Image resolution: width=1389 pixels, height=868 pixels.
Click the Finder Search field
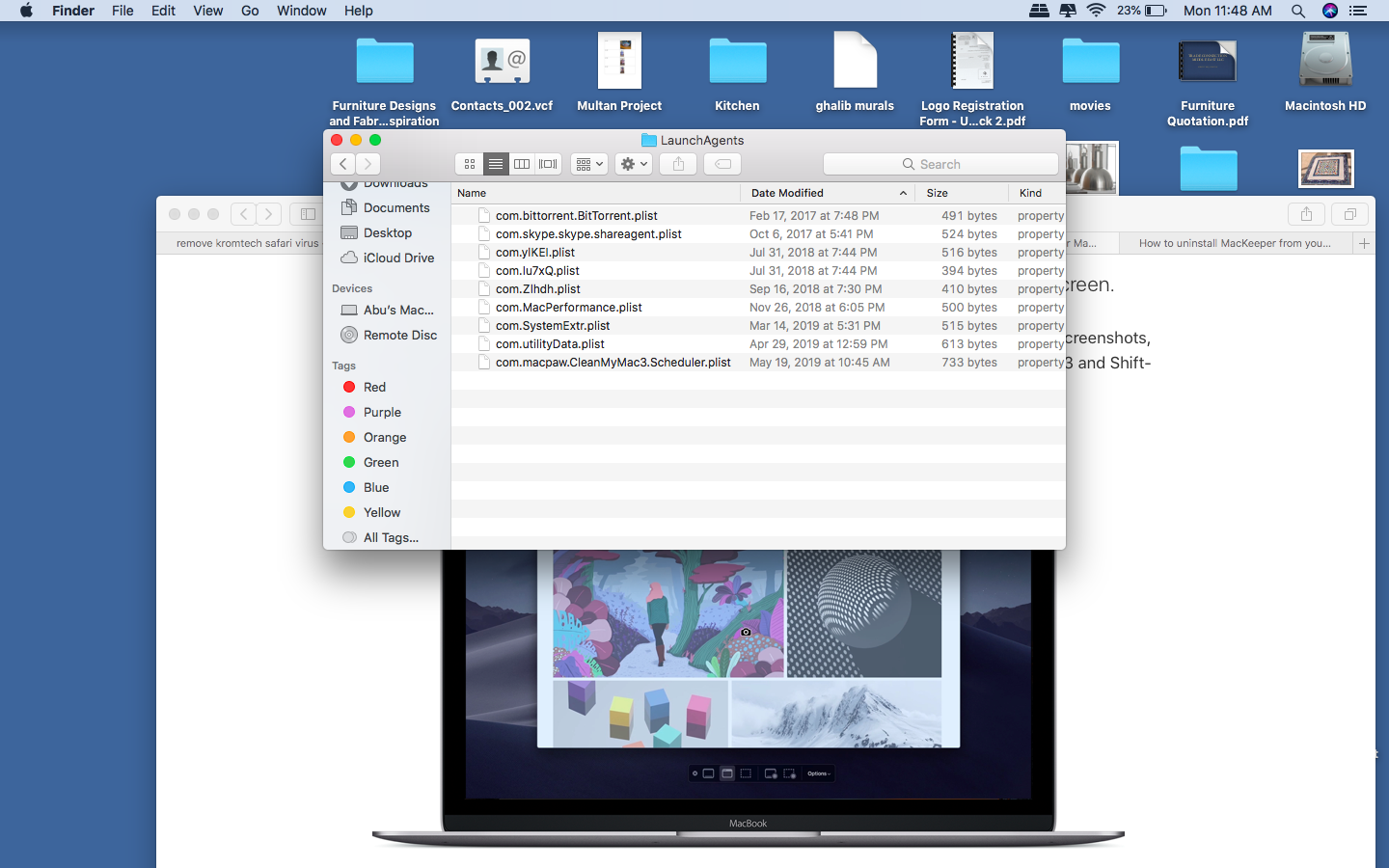click(940, 164)
